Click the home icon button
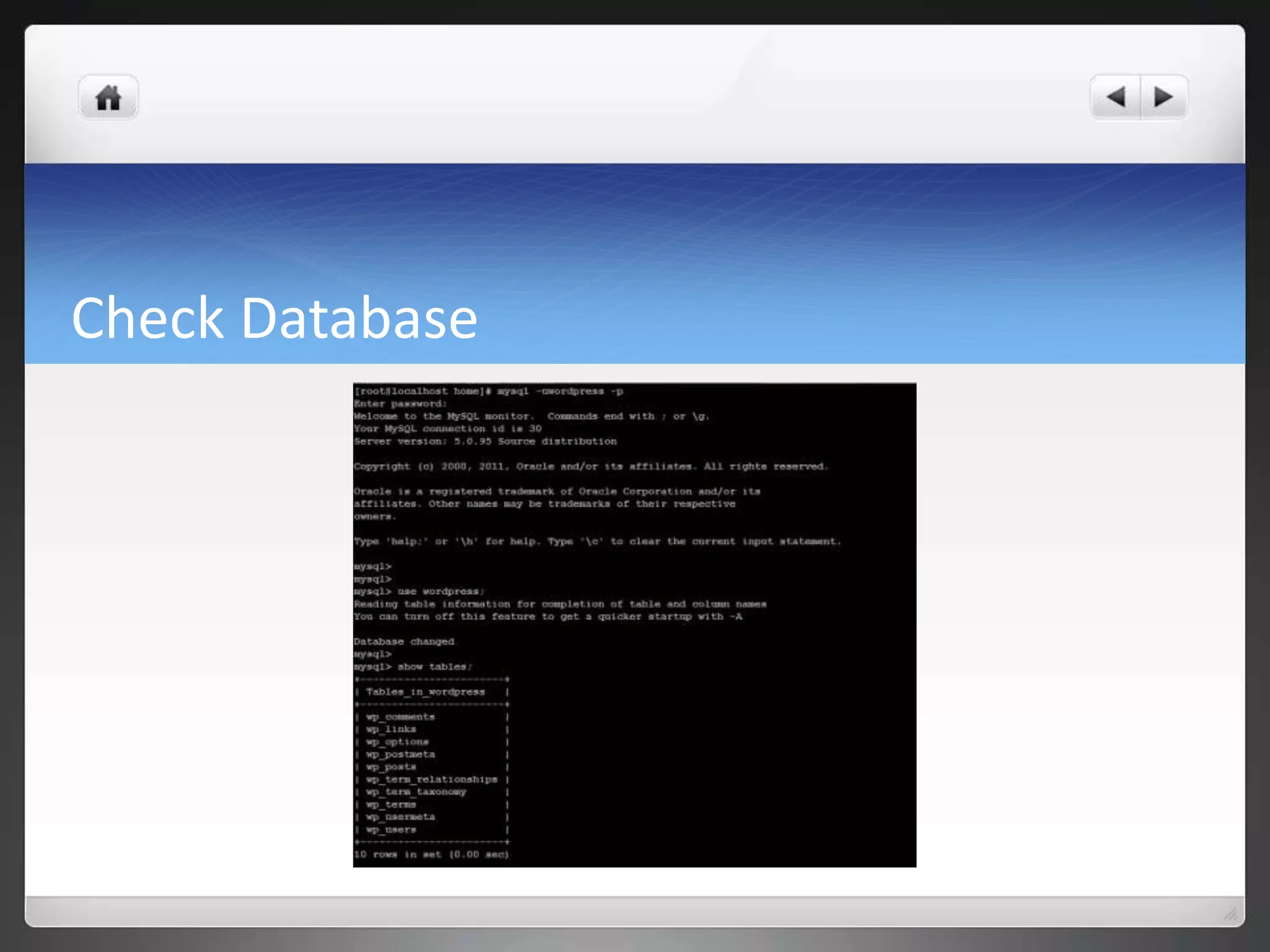Image resolution: width=1270 pixels, height=952 pixels. (x=108, y=97)
